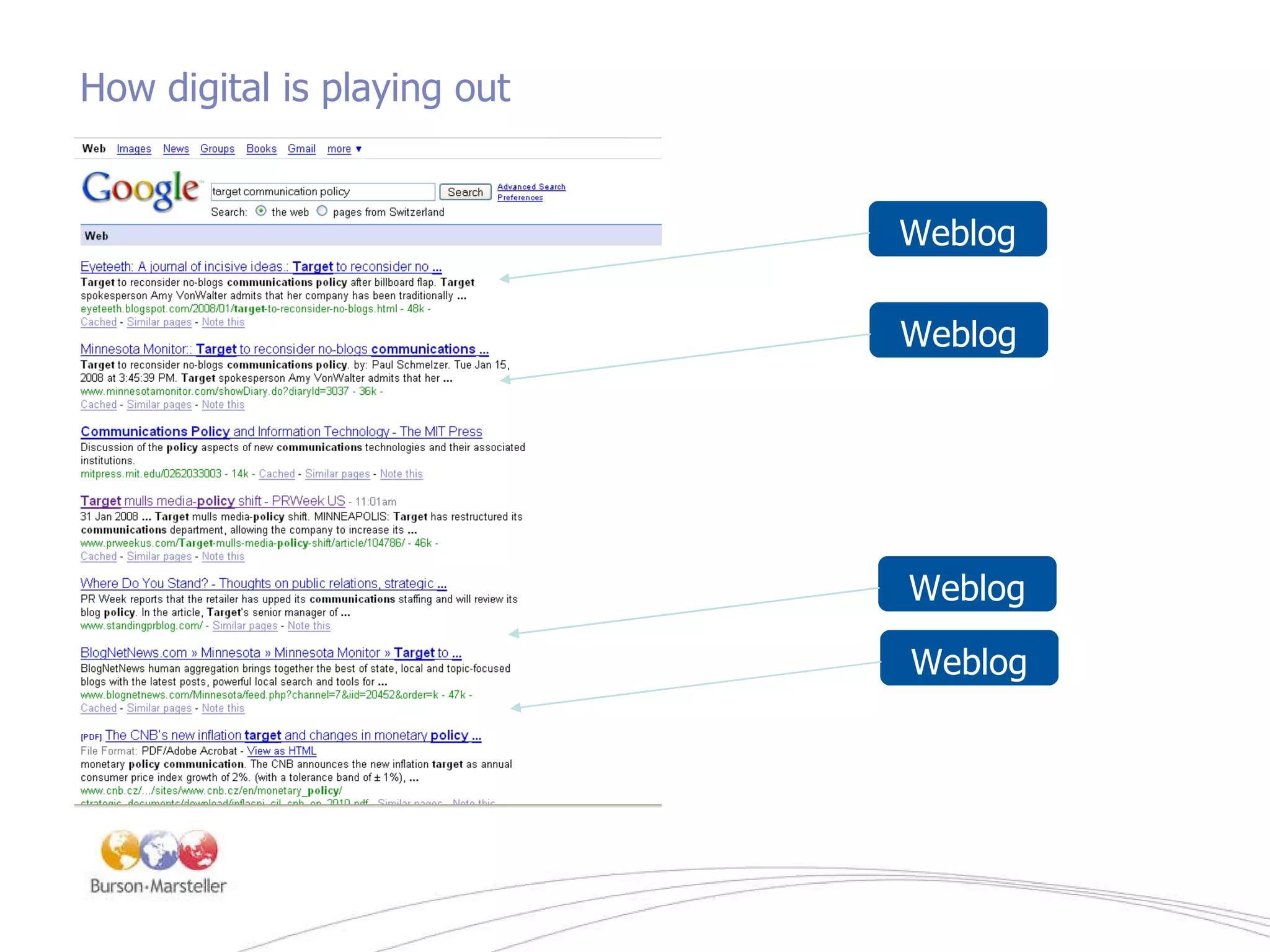This screenshot has width=1270, height=952.
Task: Switch to Groups search tab
Action: [x=218, y=149]
